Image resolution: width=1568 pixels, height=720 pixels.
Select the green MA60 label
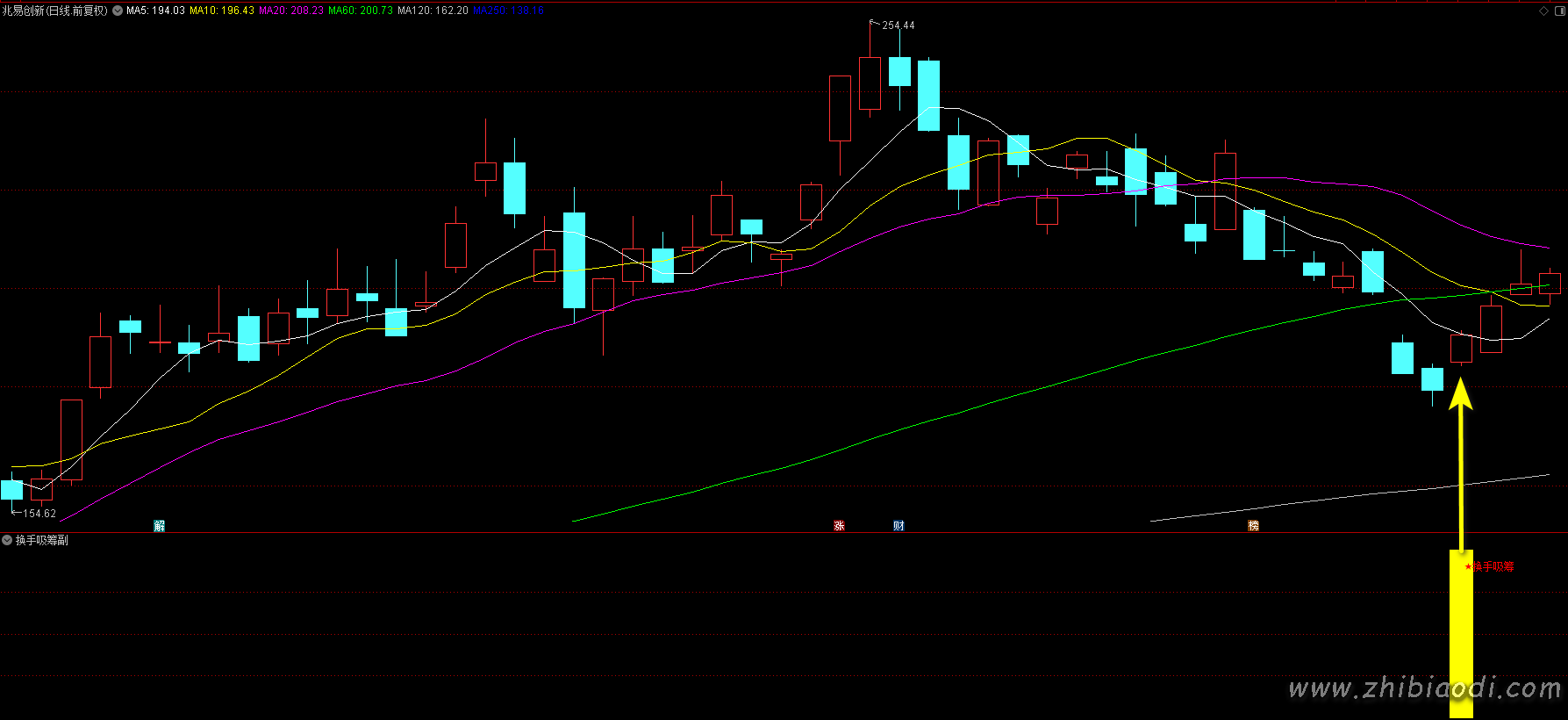coord(361,11)
